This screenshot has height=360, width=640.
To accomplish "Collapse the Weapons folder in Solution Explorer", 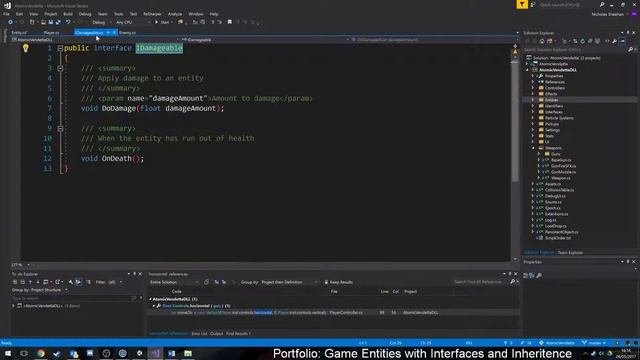I will click(x=533, y=148).
